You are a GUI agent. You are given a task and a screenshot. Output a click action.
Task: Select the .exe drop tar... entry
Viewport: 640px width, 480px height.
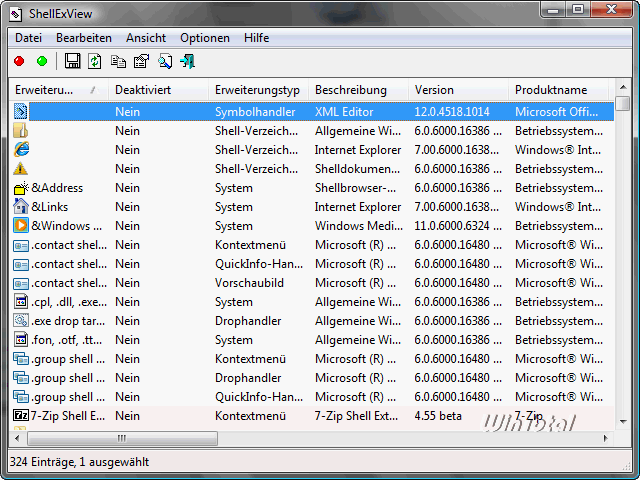click(x=68, y=320)
